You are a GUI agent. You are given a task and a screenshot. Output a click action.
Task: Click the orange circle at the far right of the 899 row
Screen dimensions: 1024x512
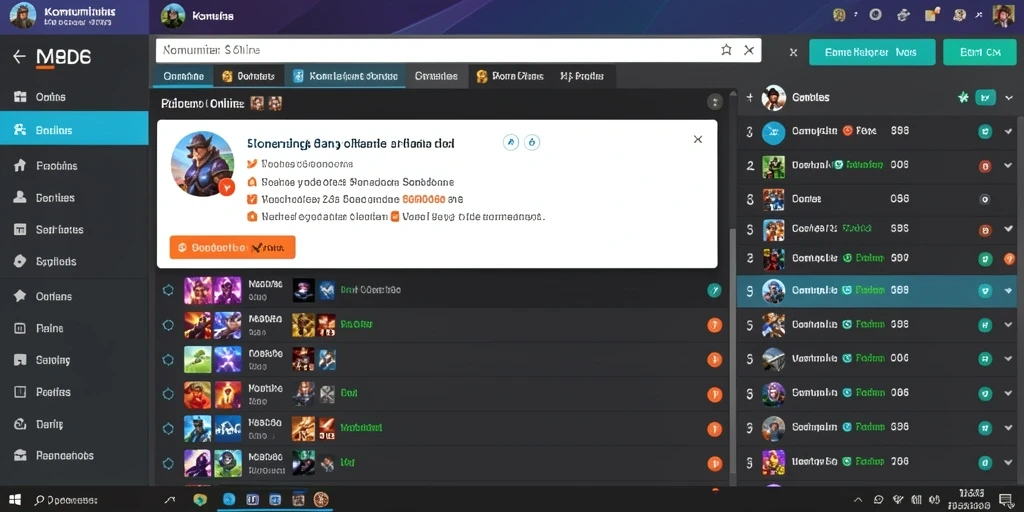tap(1009, 259)
